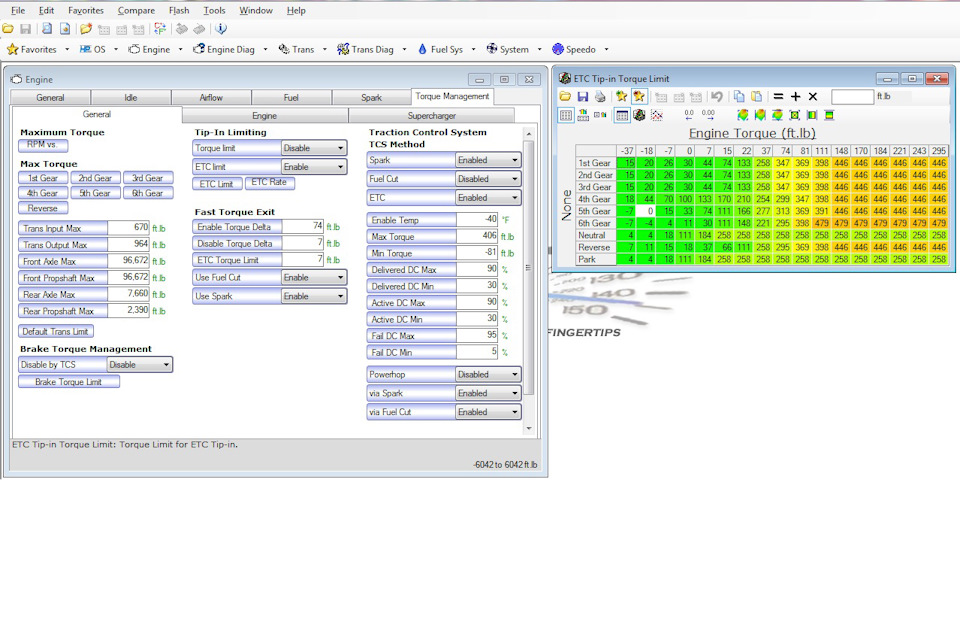
Task: Open Powerhop dropdown
Action: point(489,375)
